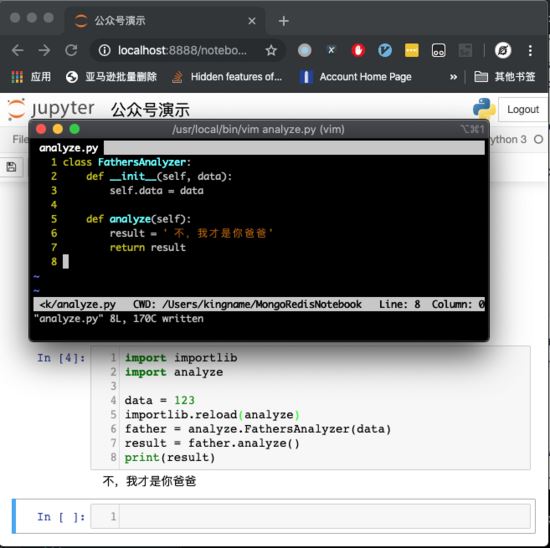550x548 pixels.
Task: Open the 其他书签 bookmarks folder
Action: click(x=504, y=76)
